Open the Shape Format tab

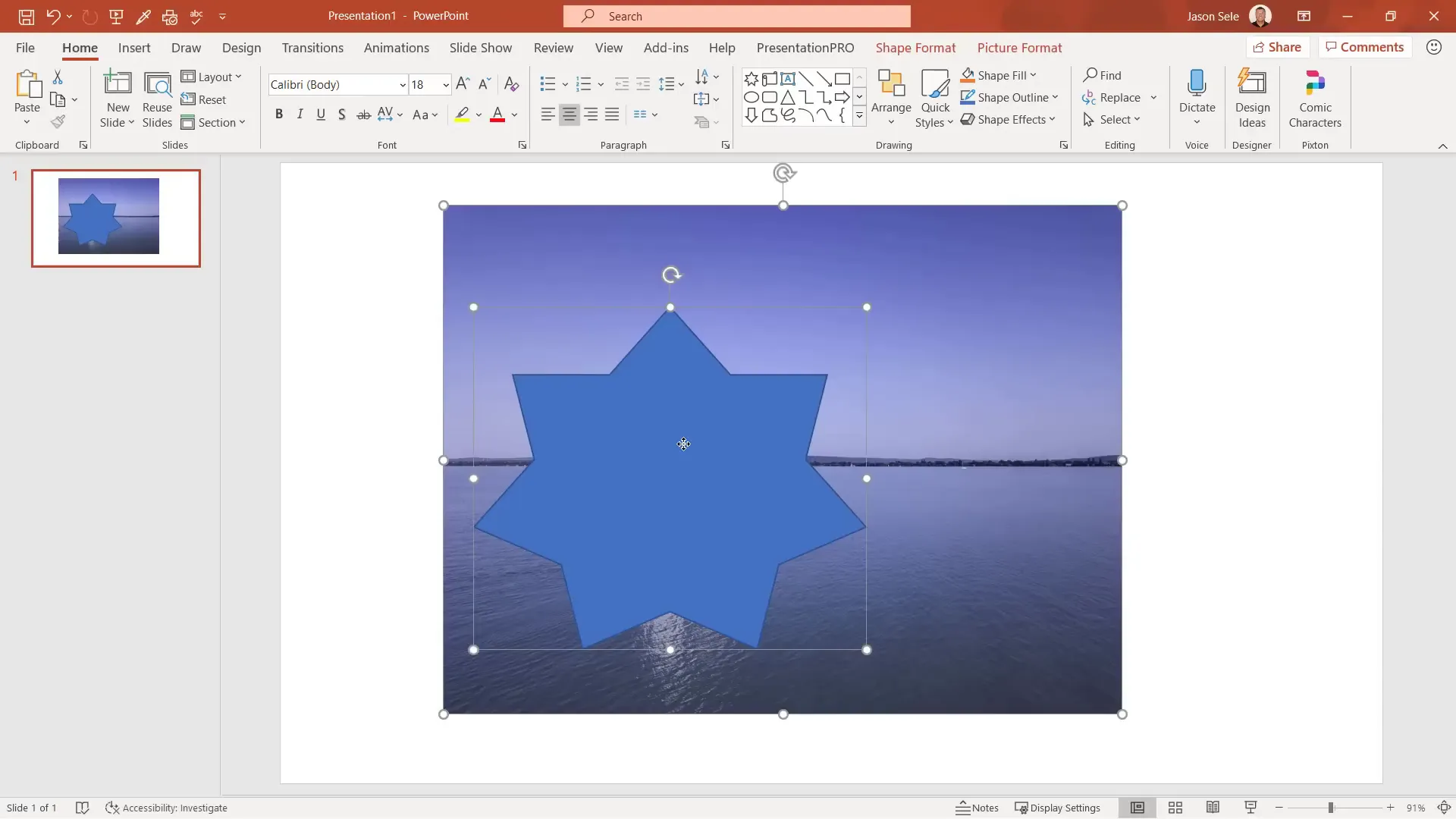point(915,48)
